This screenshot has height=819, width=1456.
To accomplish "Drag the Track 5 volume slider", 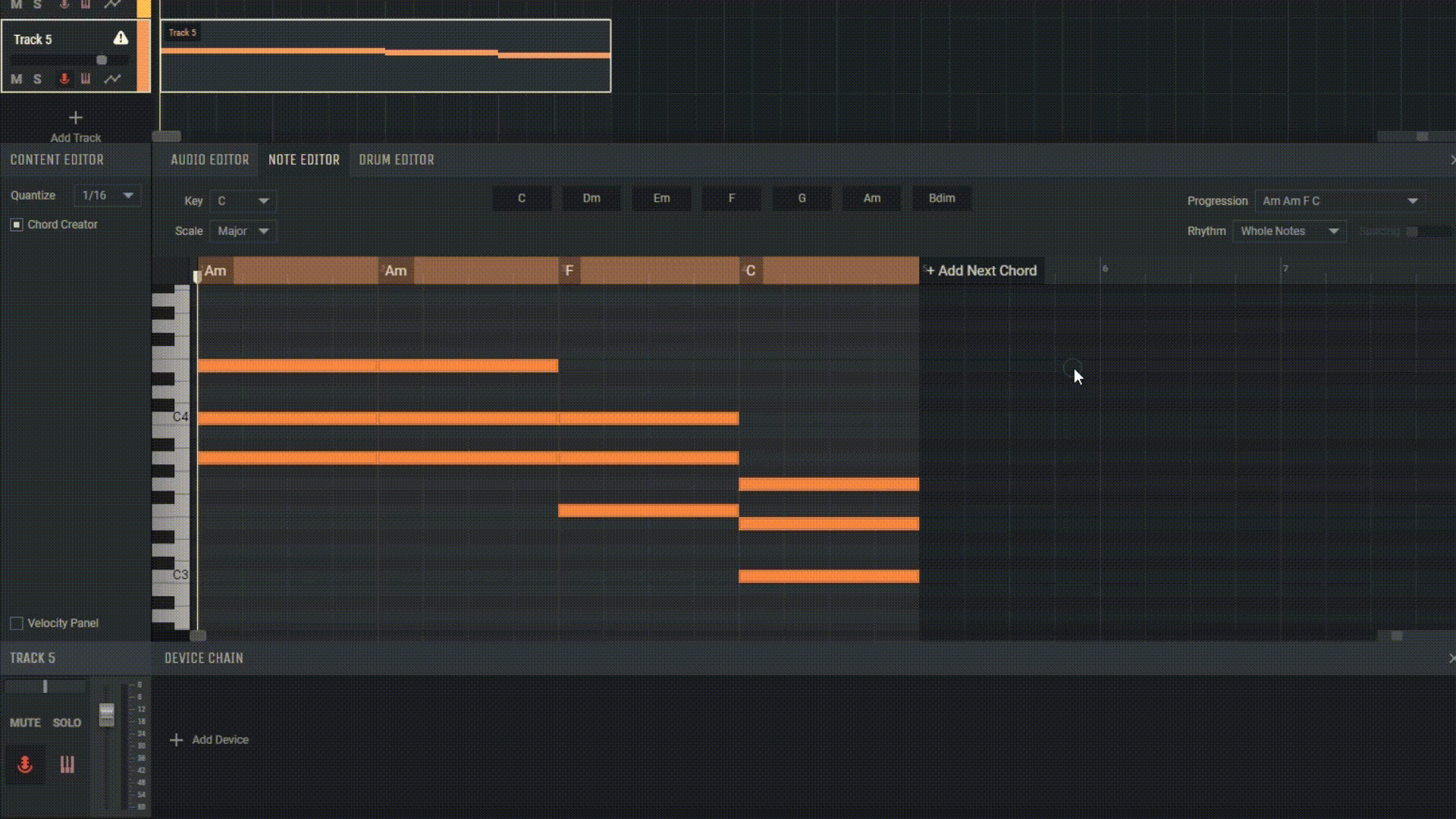I will pos(100,59).
